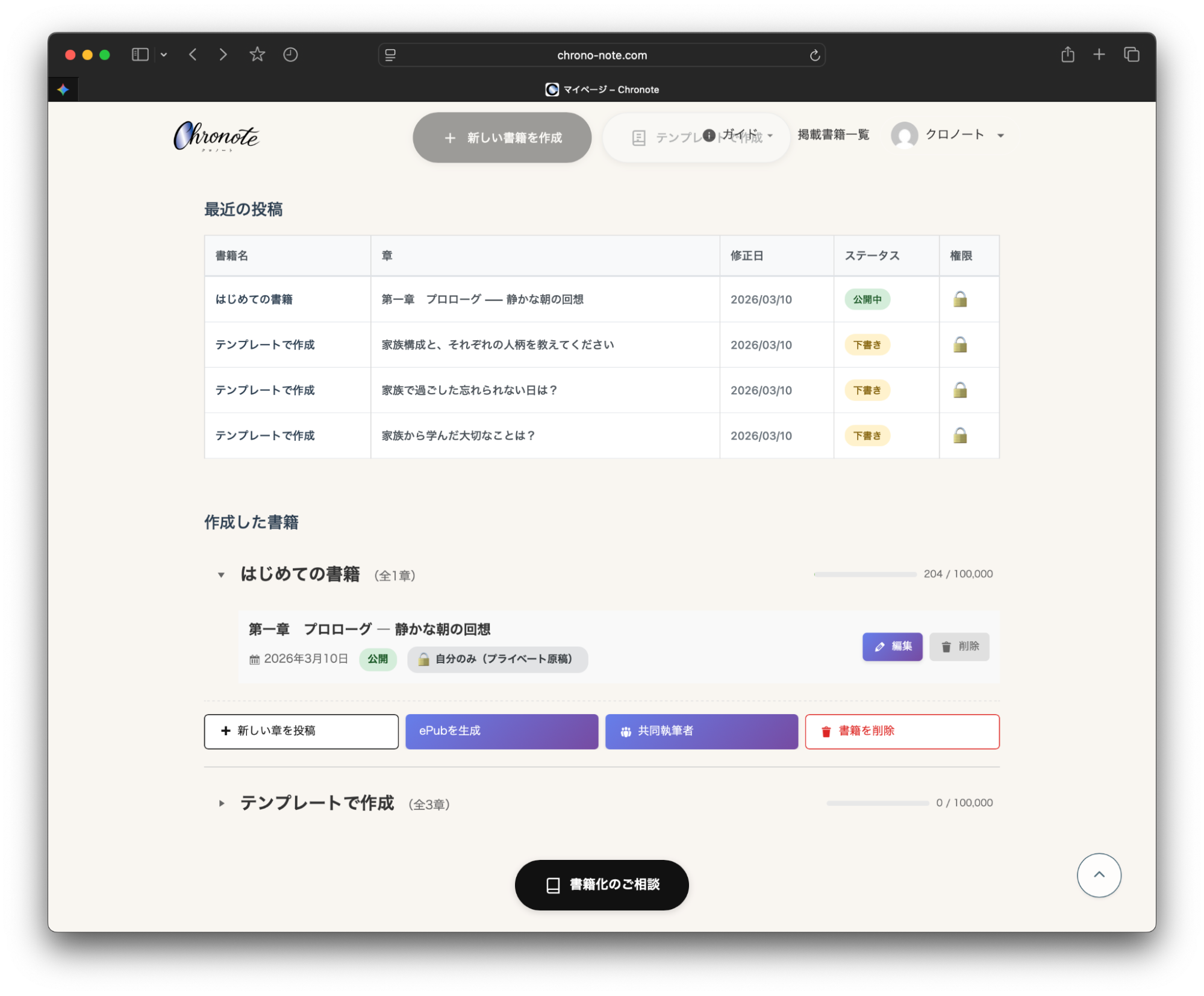This screenshot has height=996, width=1204.
Task: Toggle Safari sidebar panel
Action: [x=140, y=55]
